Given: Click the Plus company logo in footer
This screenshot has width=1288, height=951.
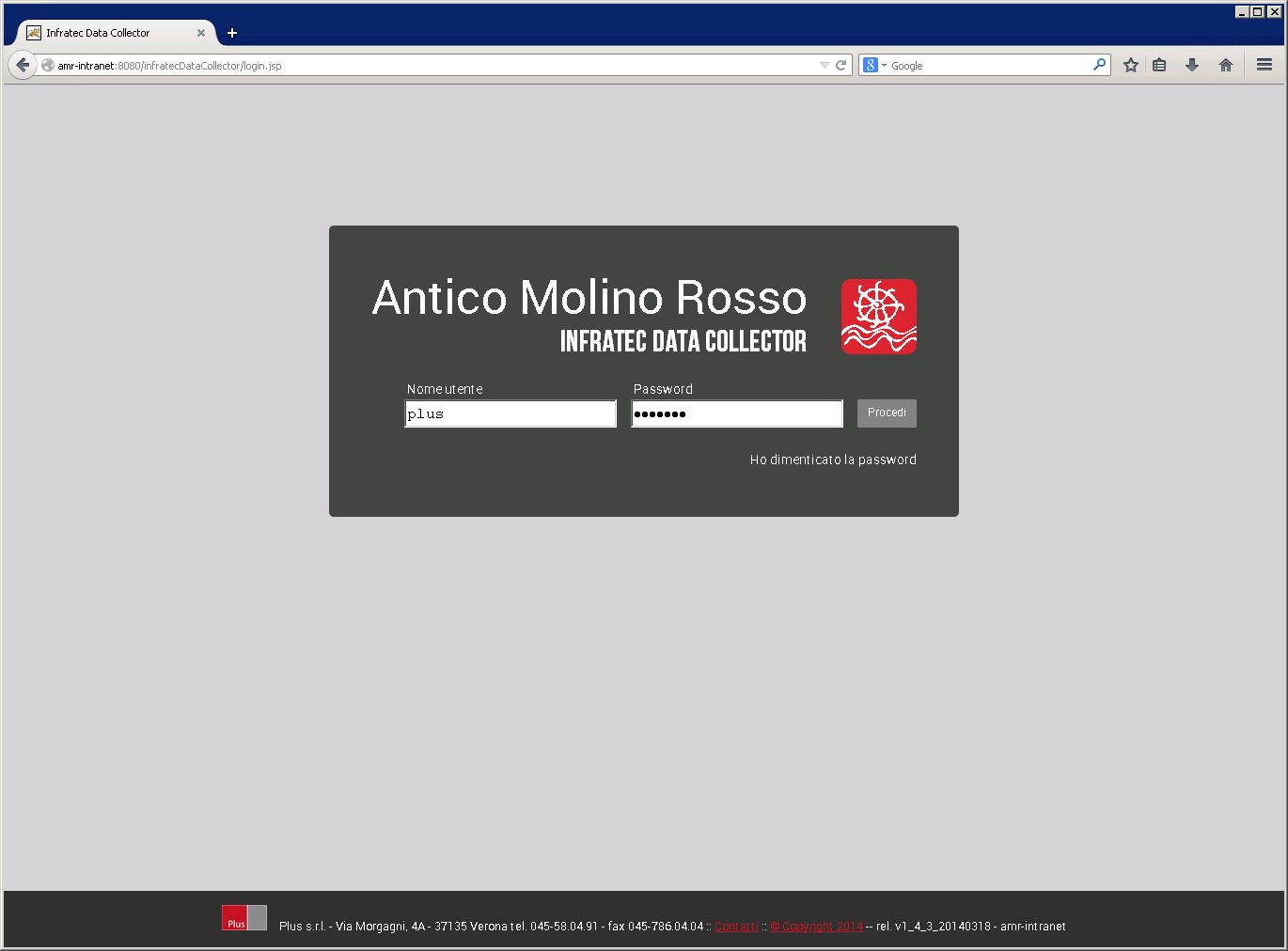Looking at the screenshot, I should click(x=244, y=918).
